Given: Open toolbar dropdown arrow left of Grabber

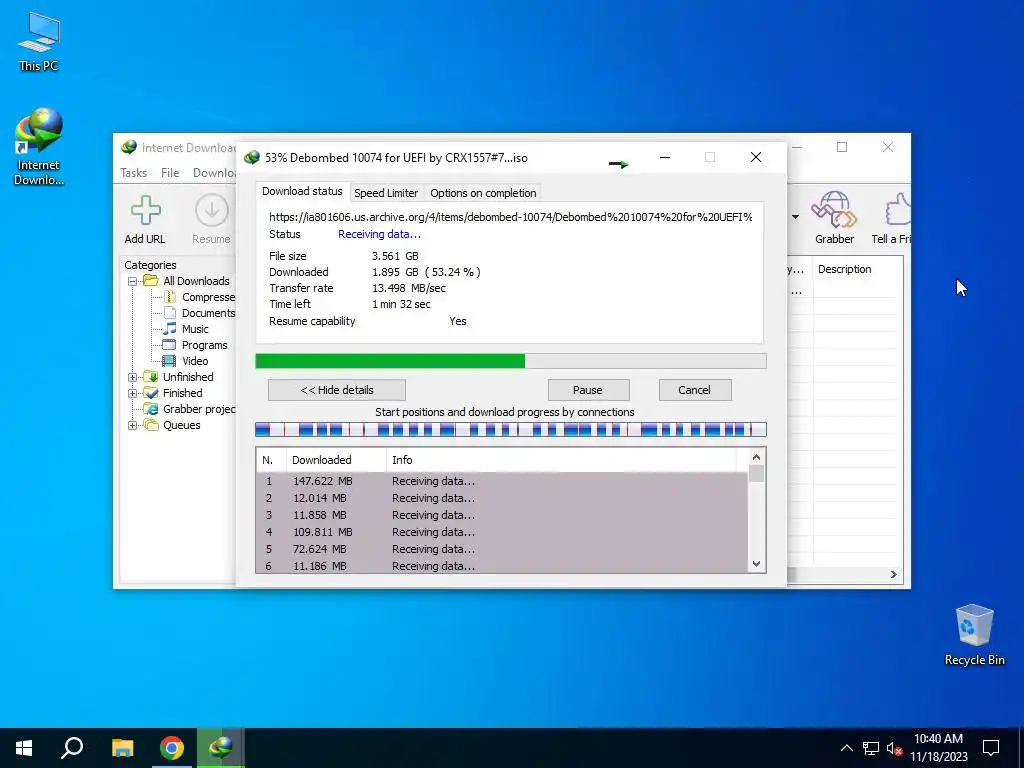Looking at the screenshot, I should tap(795, 217).
